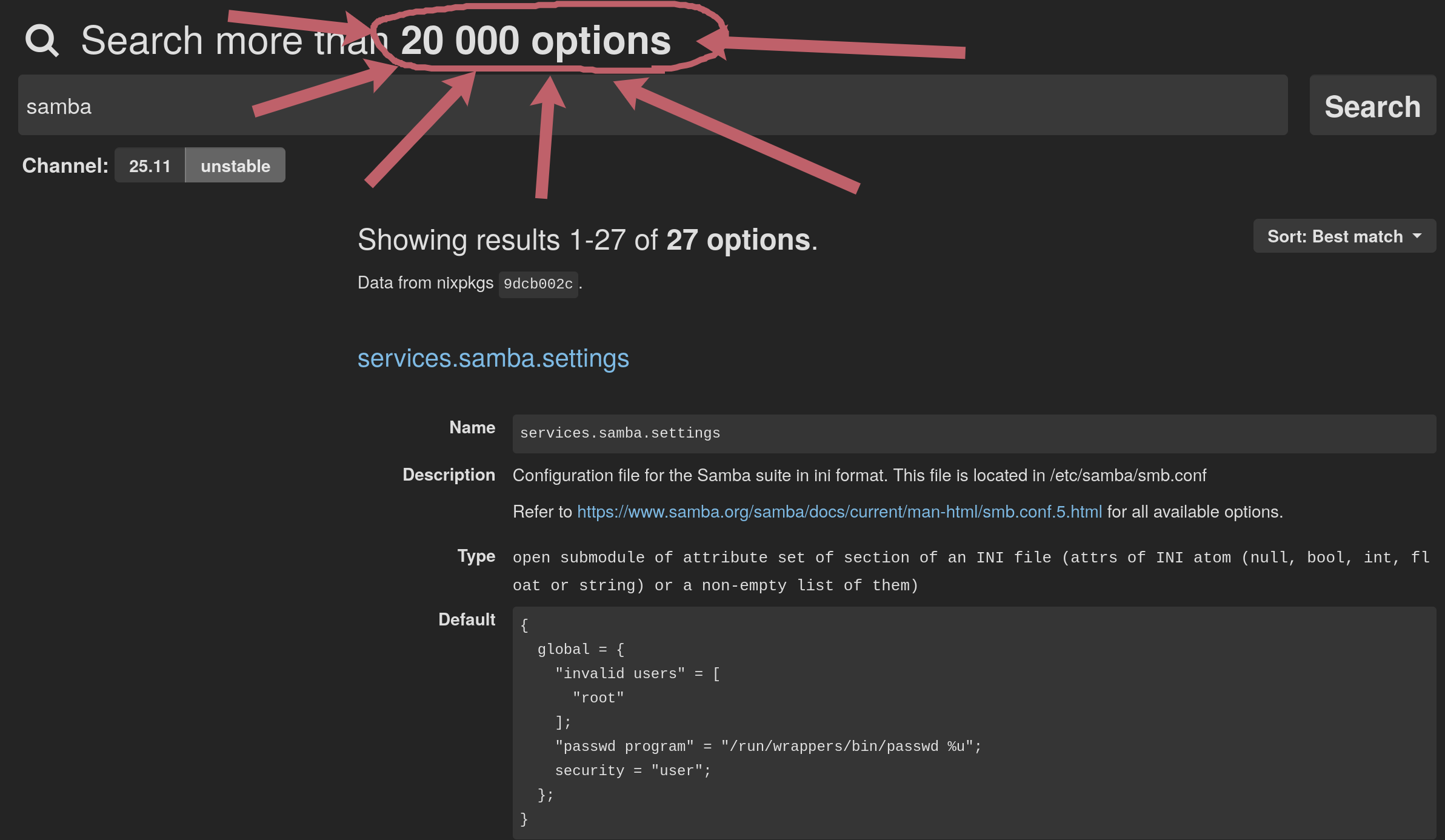Click the Name value box services.samba.settings
The image size is (1445, 840).
(973, 433)
